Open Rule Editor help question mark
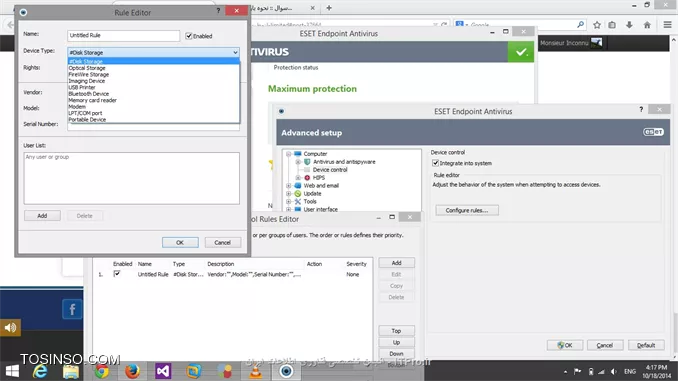Screen dimensions: 678x381 (x=218, y=11)
